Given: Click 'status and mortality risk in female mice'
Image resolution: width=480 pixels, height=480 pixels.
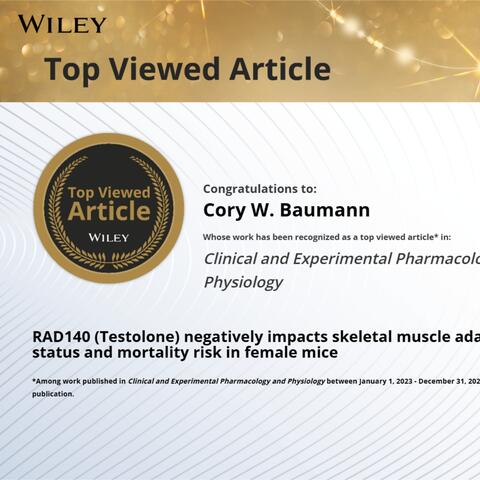Looking at the screenshot, I should pyautogui.click(x=185, y=353).
